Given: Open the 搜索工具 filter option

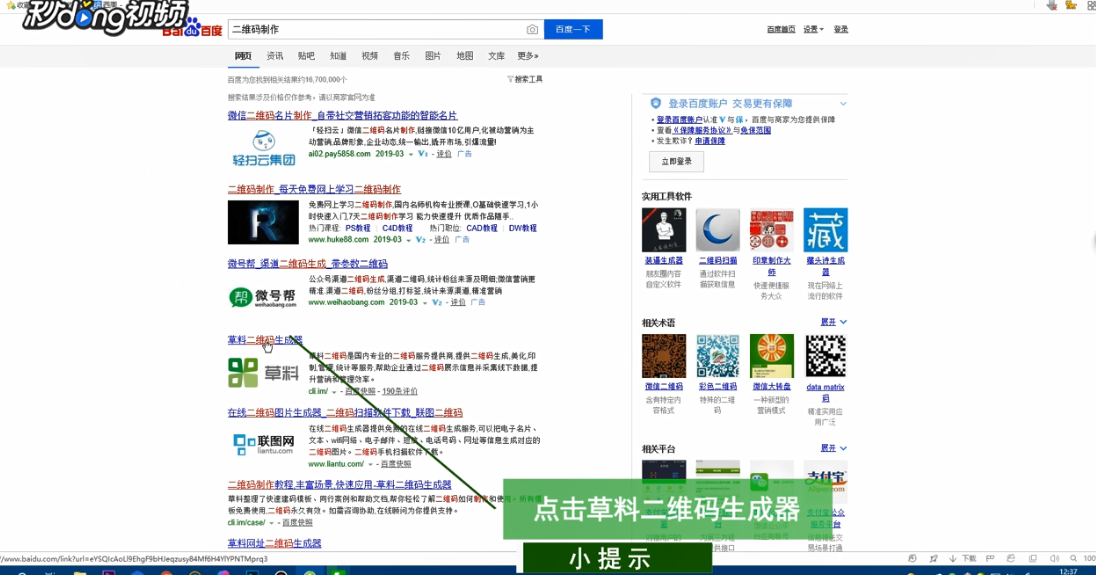Looking at the screenshot, I should coord(525,80).
